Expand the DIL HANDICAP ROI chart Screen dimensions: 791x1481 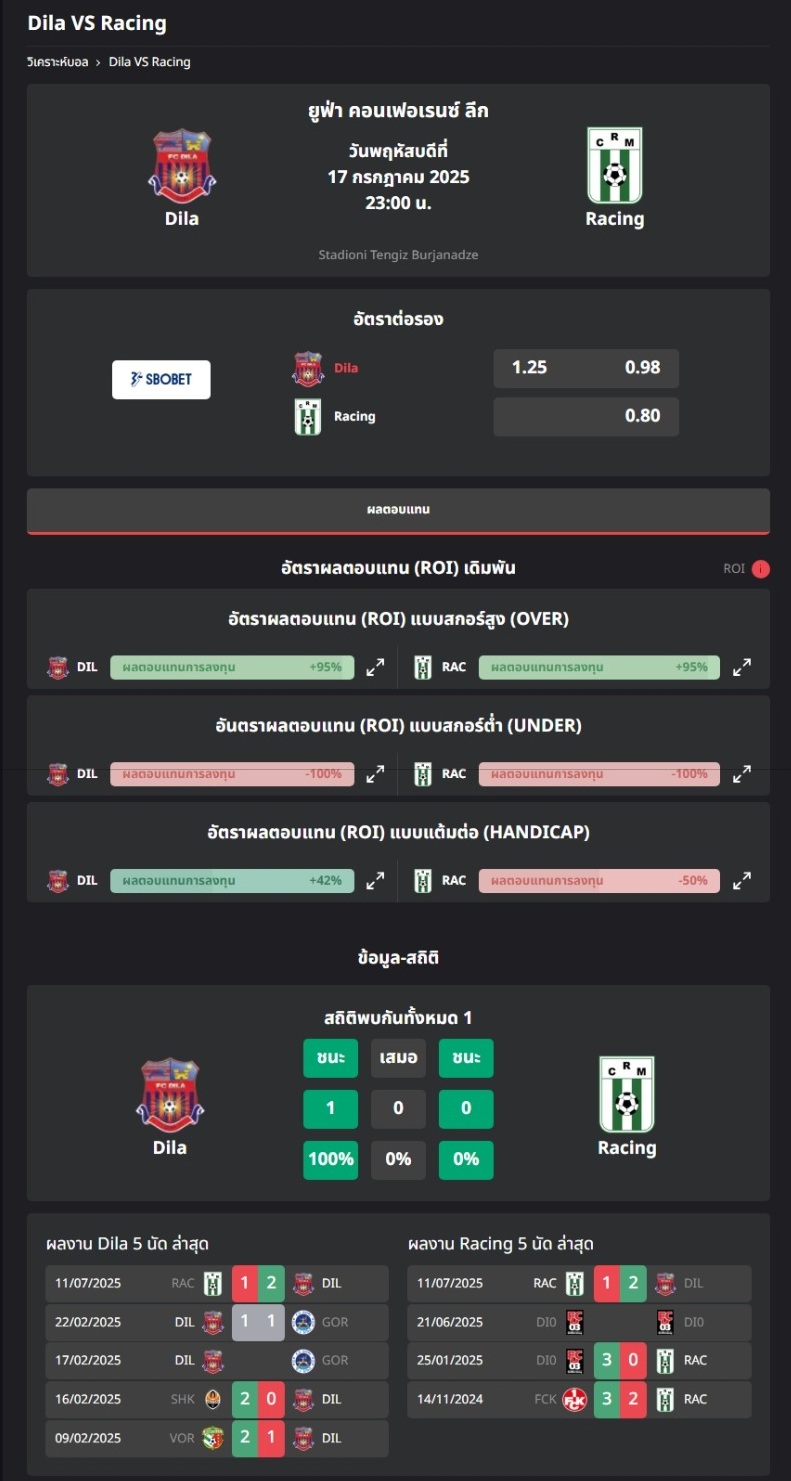(x=375, y=881)
